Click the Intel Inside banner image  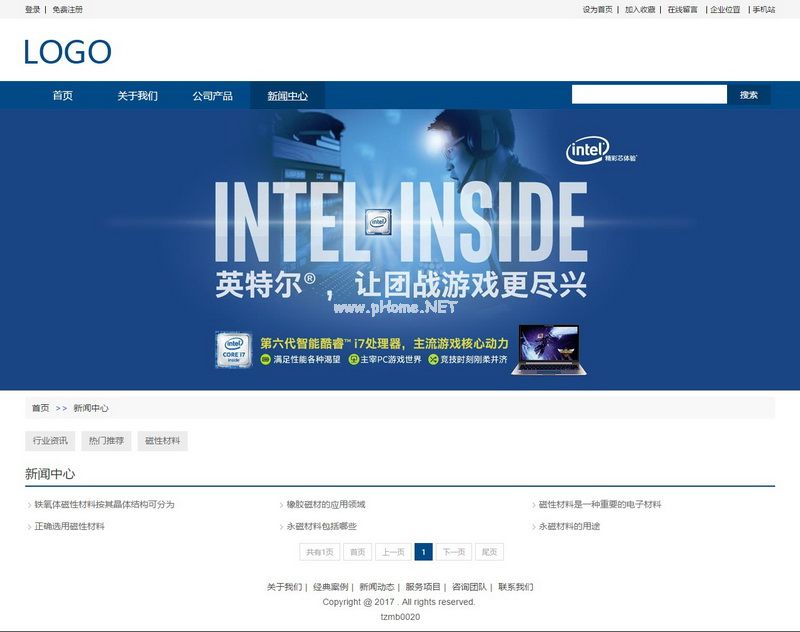pyautogui.click(x=400, y=249)
